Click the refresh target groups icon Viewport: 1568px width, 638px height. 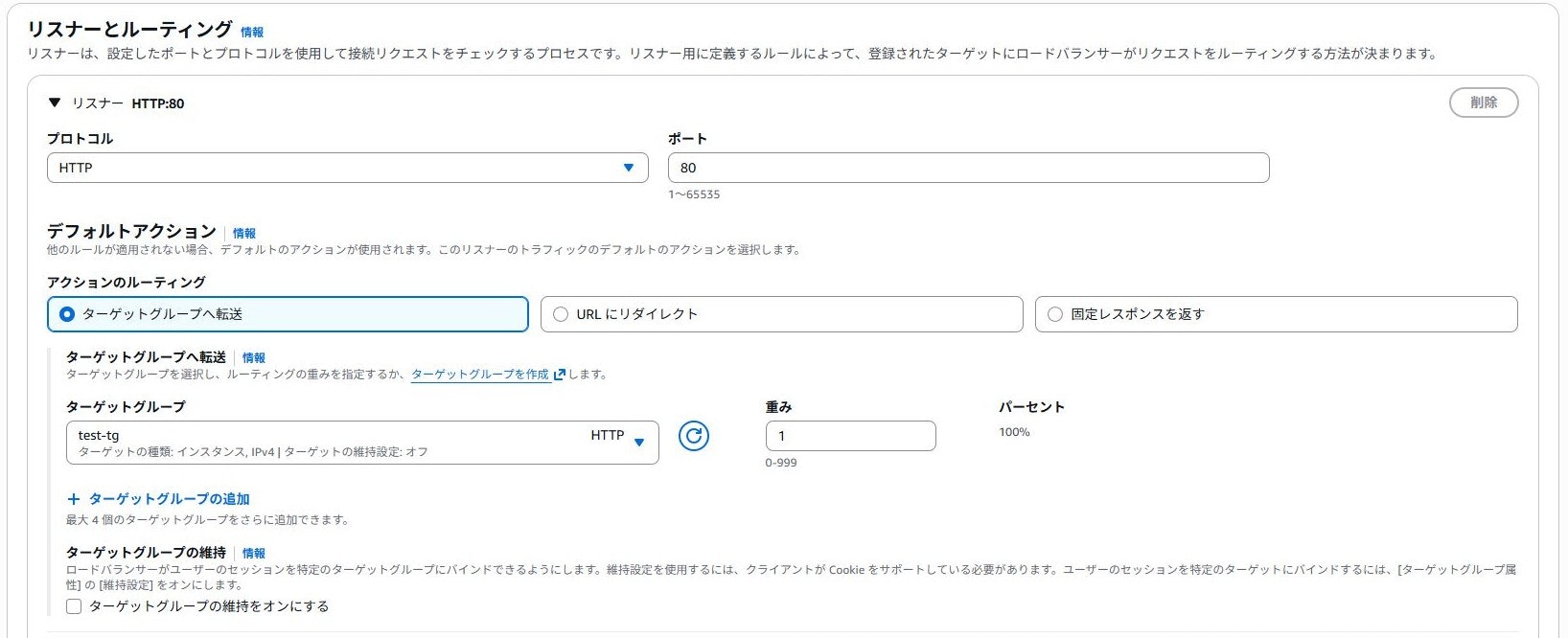click(x=693, y=436)
